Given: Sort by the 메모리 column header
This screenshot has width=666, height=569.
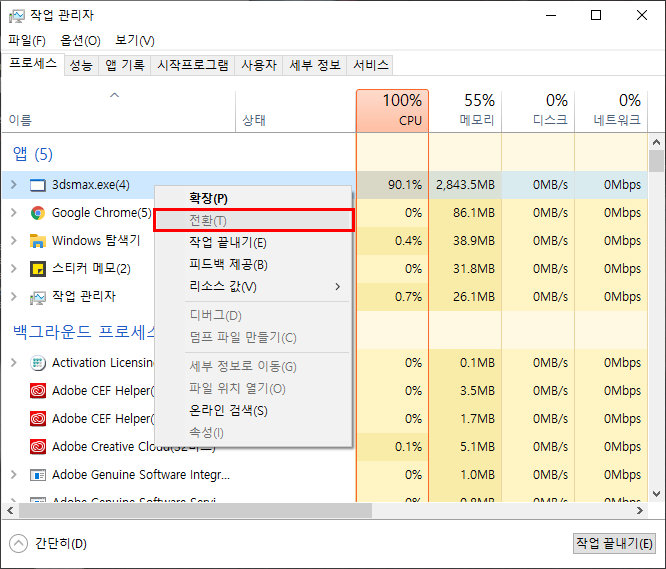Looking at the screenshot, I should coord(465,111).
